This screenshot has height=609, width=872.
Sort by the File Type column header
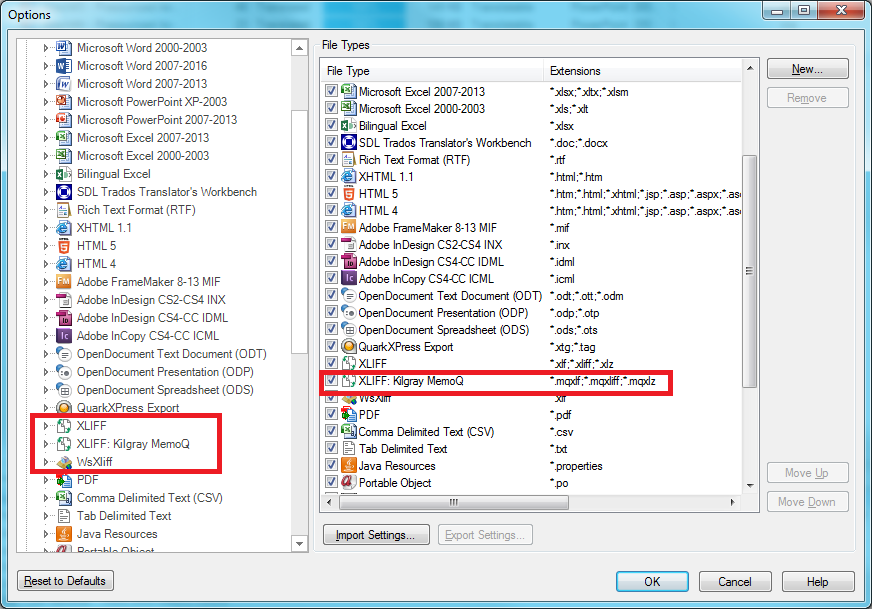(432, 71)
